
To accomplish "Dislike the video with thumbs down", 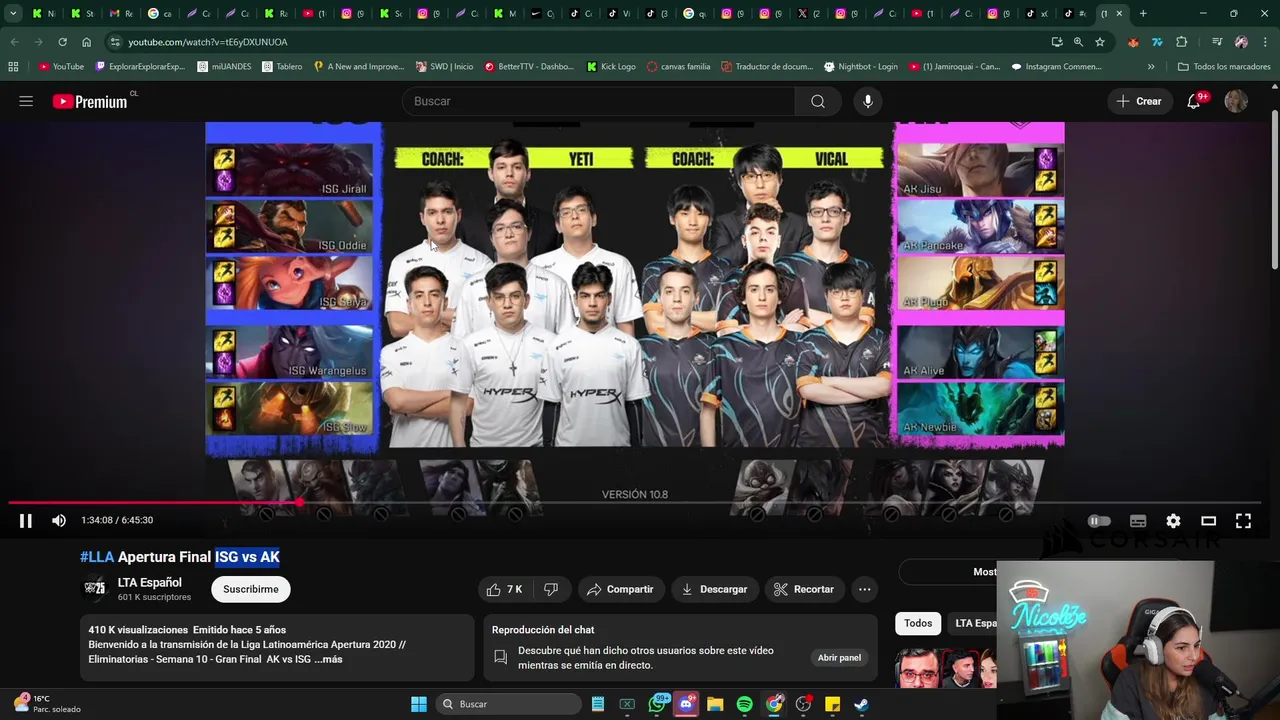I will [551, 589].
